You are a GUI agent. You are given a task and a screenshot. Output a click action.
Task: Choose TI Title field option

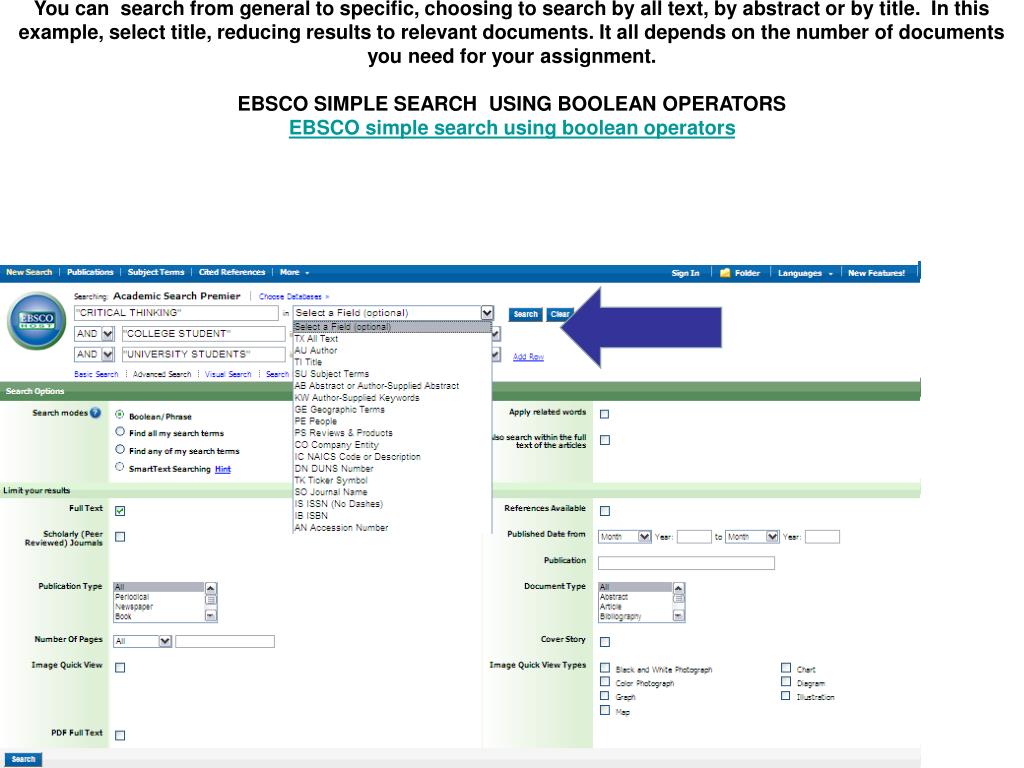click(392, 362)
